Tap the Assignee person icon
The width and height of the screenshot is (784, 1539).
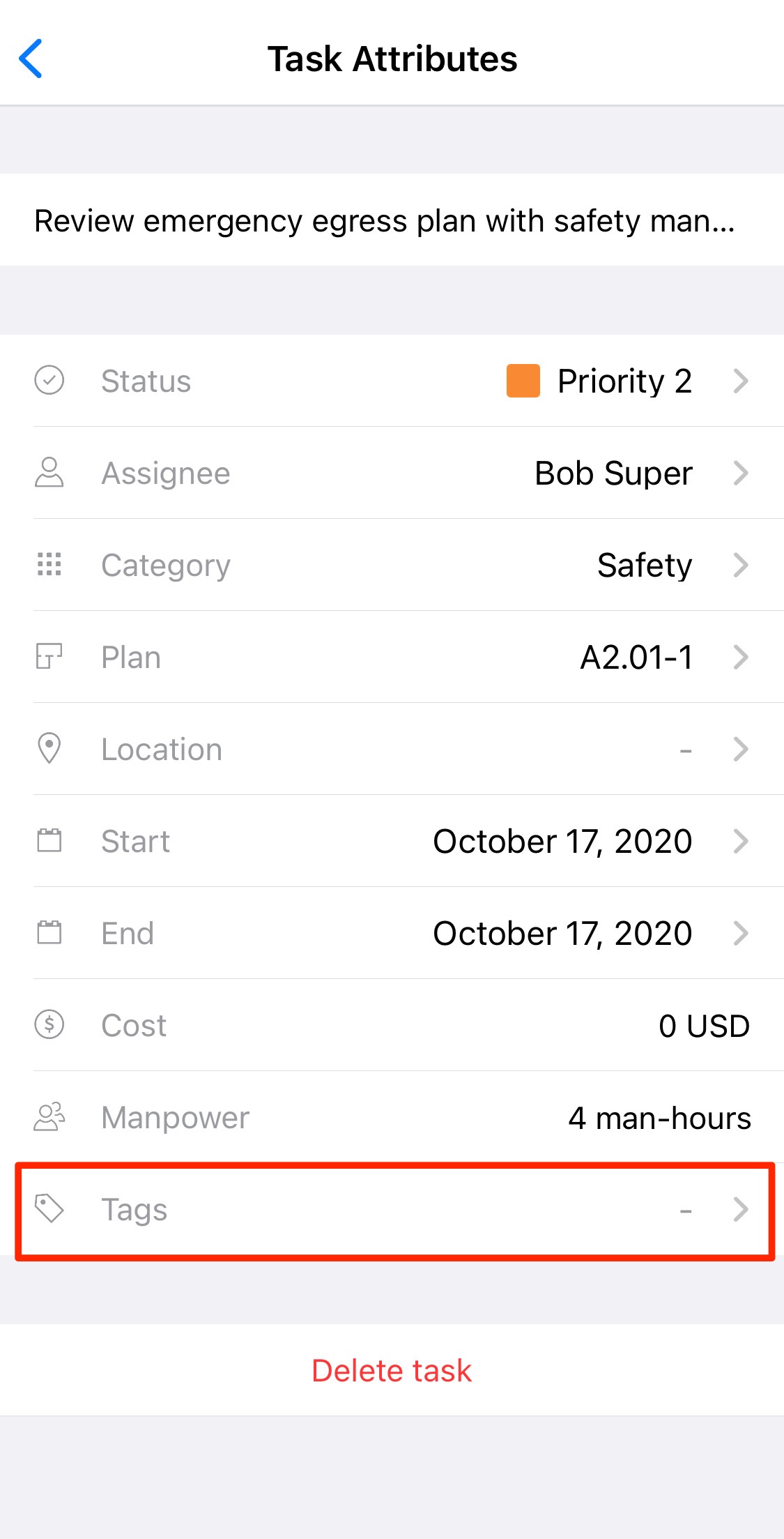click(49, 473)
